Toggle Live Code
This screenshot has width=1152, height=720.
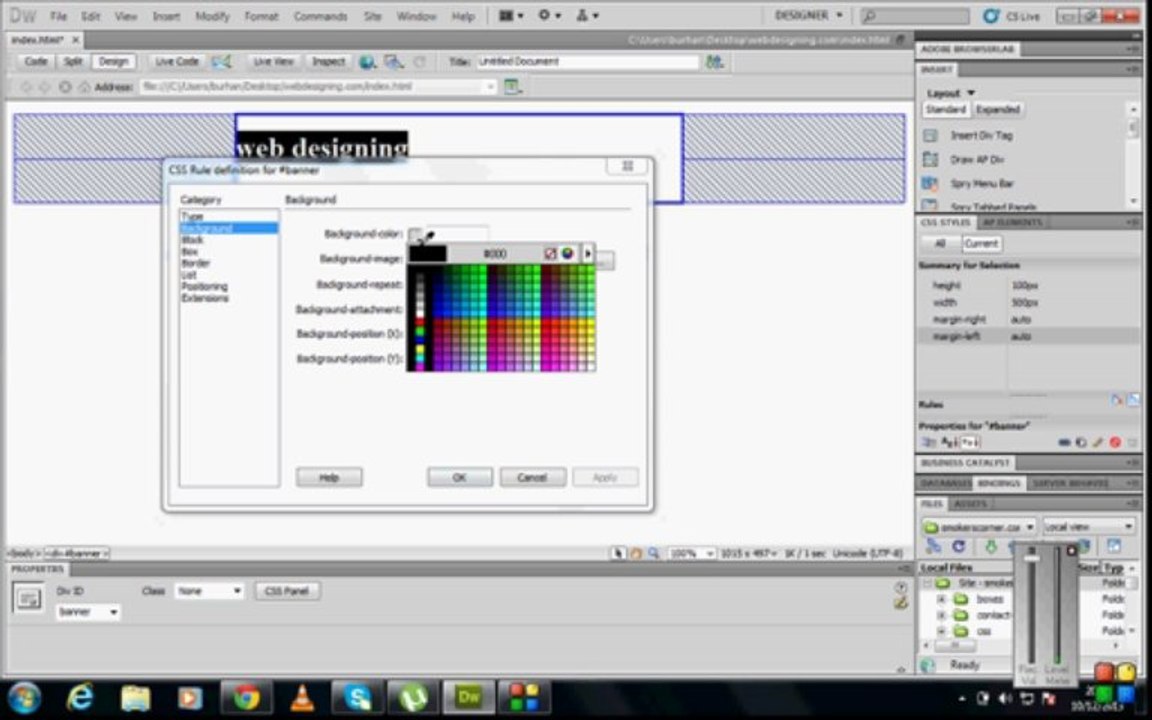177,62
